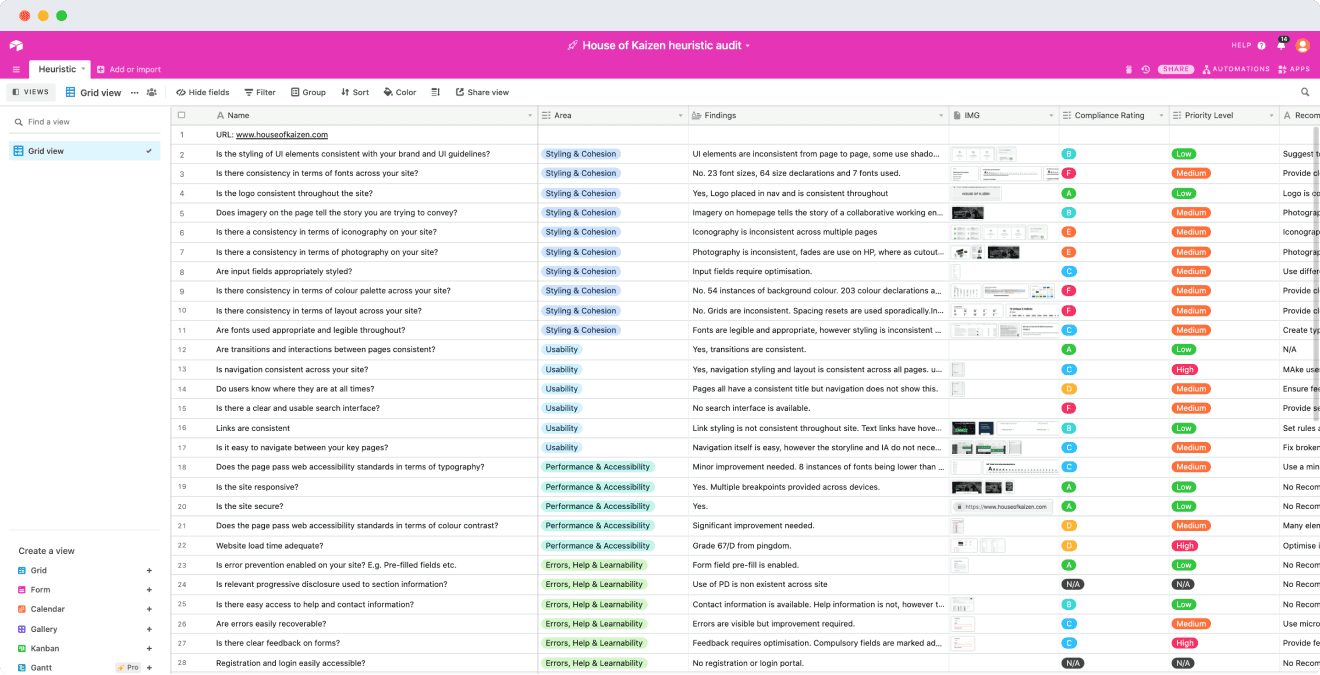1320x675 pixels.
Task: Add a Form view with plus icon
Action: [149, 590]
